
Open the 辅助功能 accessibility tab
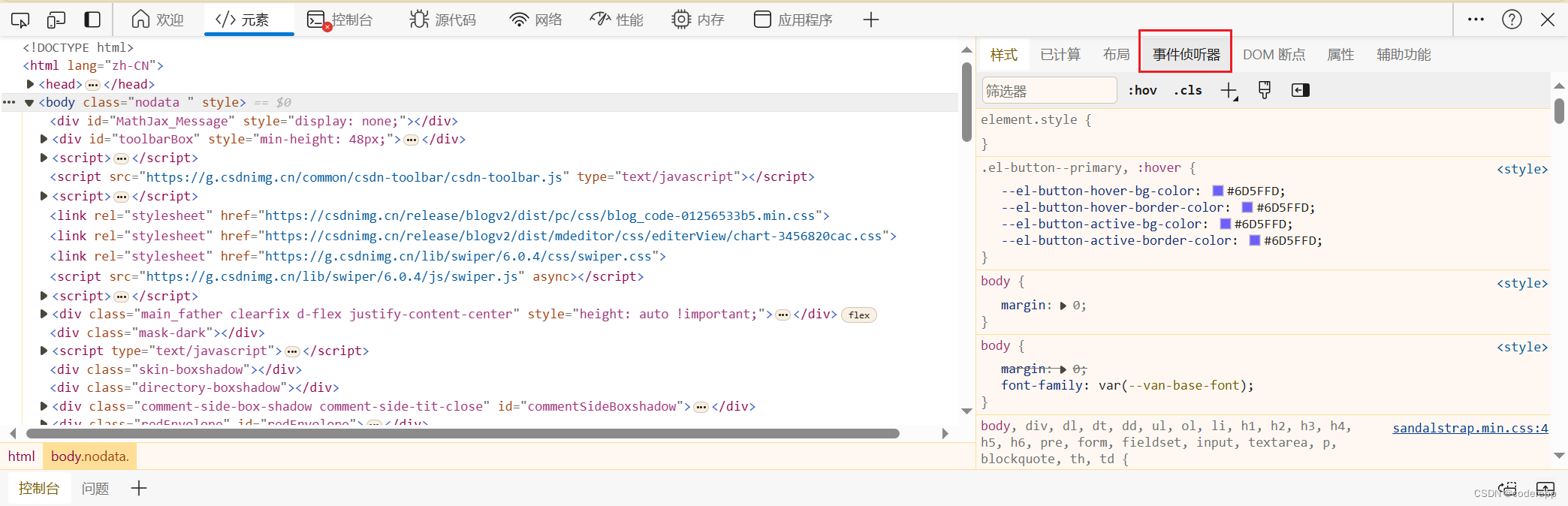point(1404,55)
